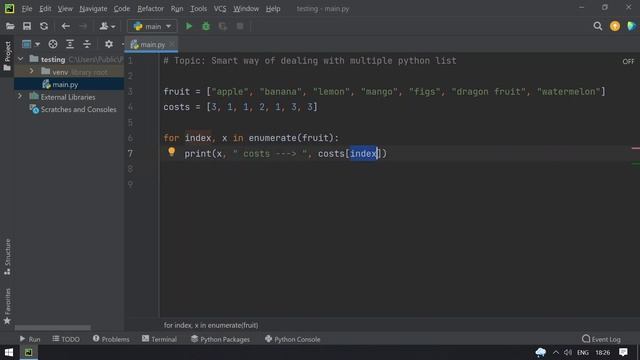Image resolution: width=640 pixels, height=360 pixels.
Task: Open the TODO tool window
Action: tap(66, 339)
